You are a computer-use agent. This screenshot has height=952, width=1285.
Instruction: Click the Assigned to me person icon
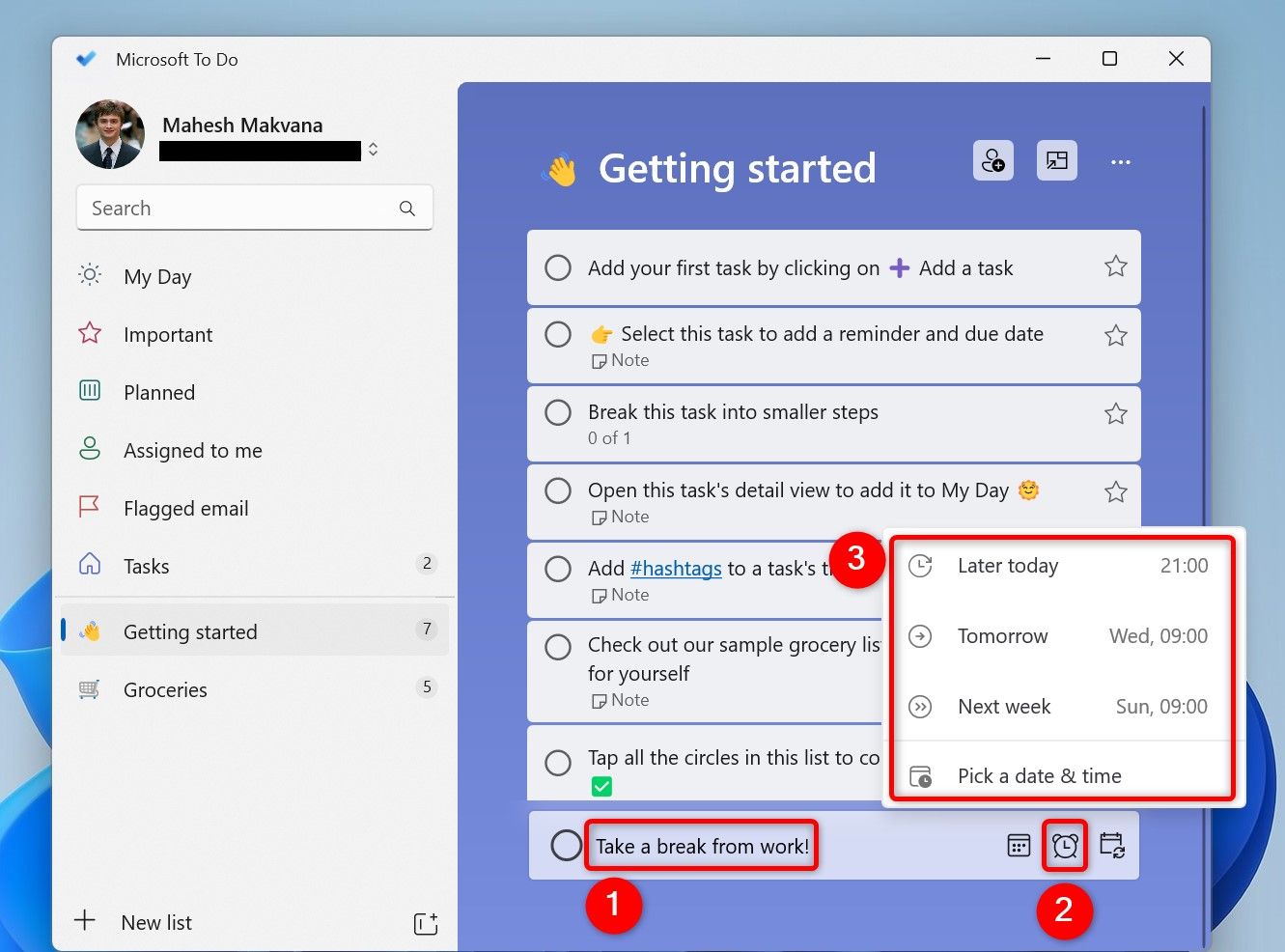pos(90,448)
